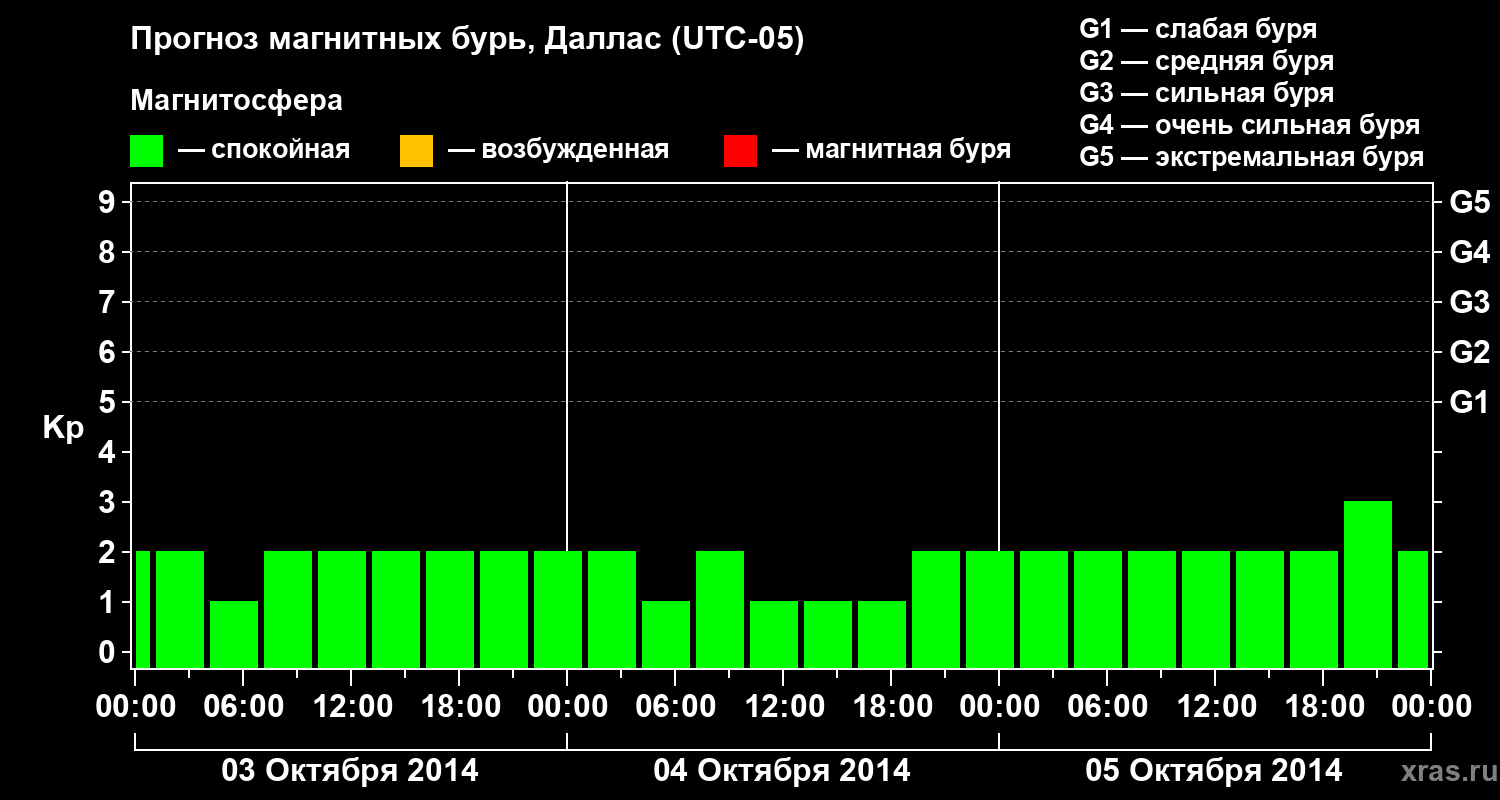
Task: Click the 'G2 — средняя буря' description
Action: tap(1207, 61)
